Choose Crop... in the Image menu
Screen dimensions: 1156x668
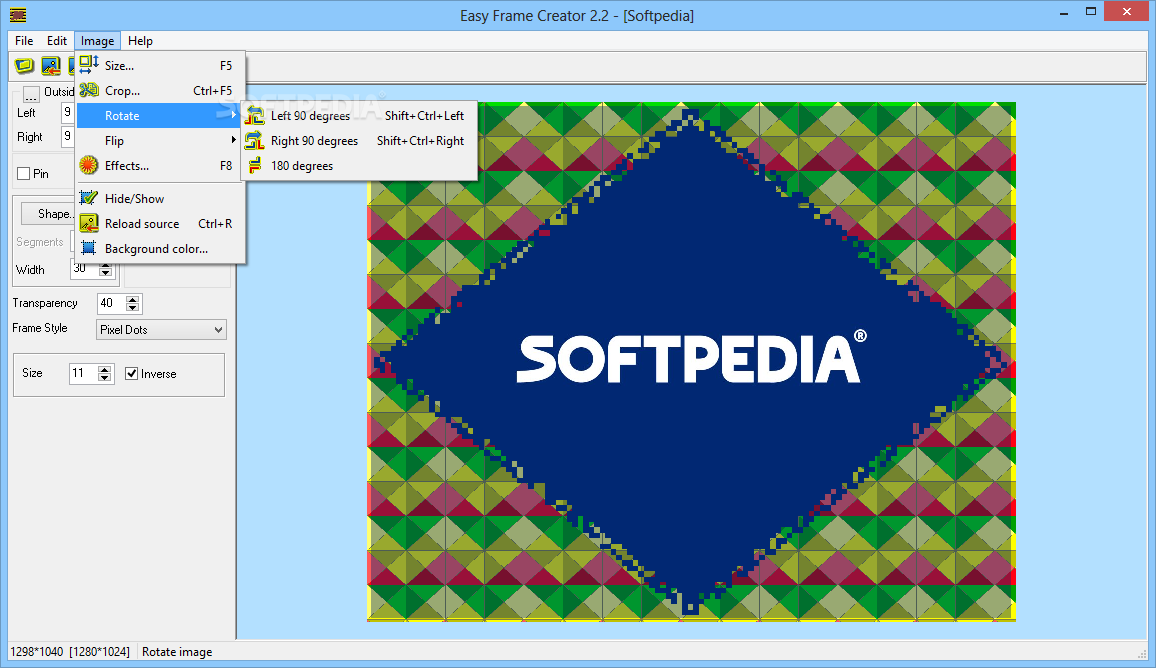coord(159,91)
